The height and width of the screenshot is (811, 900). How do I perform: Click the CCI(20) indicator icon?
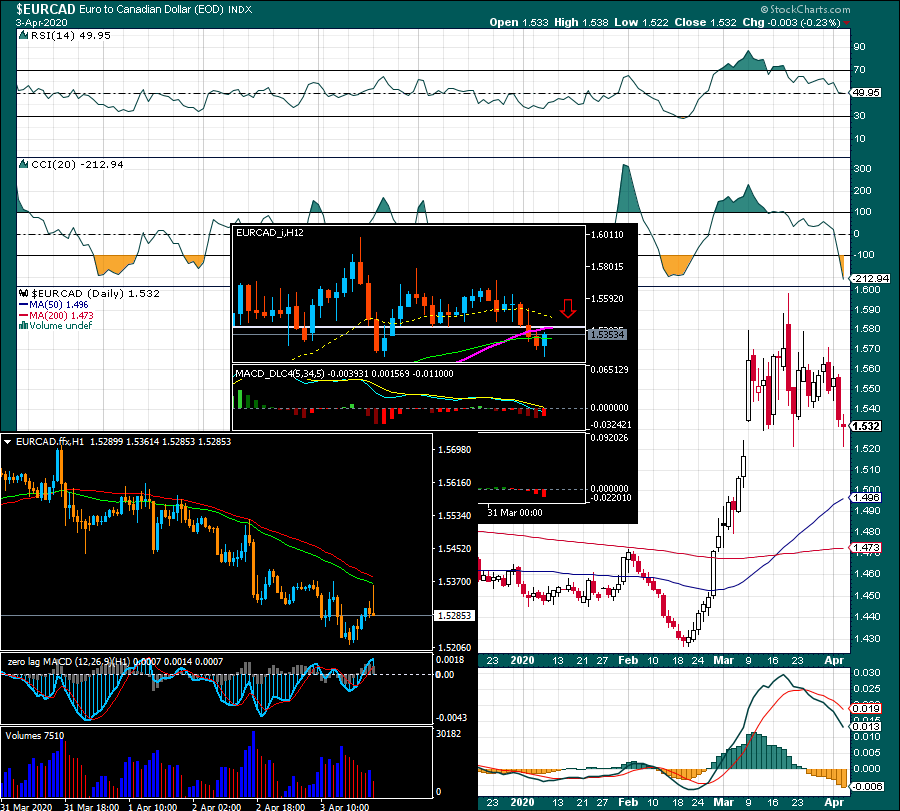pos(24,164)
